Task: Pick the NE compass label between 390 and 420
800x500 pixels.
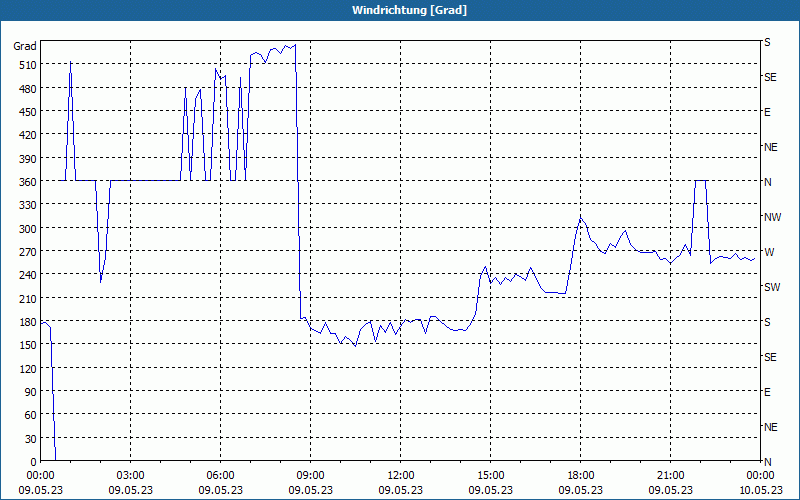Action: click(x=770, y=147)
